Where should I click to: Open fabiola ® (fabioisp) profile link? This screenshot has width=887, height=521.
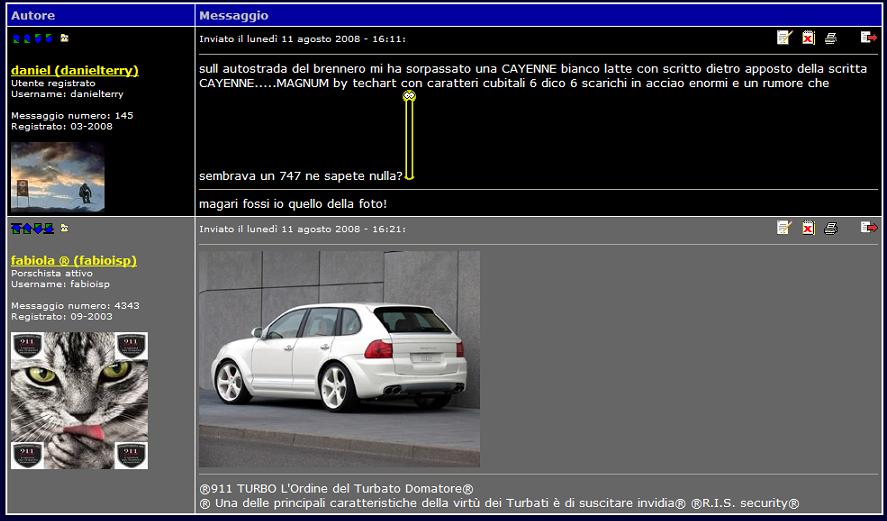pyautogui.click(x=74, y=260)
